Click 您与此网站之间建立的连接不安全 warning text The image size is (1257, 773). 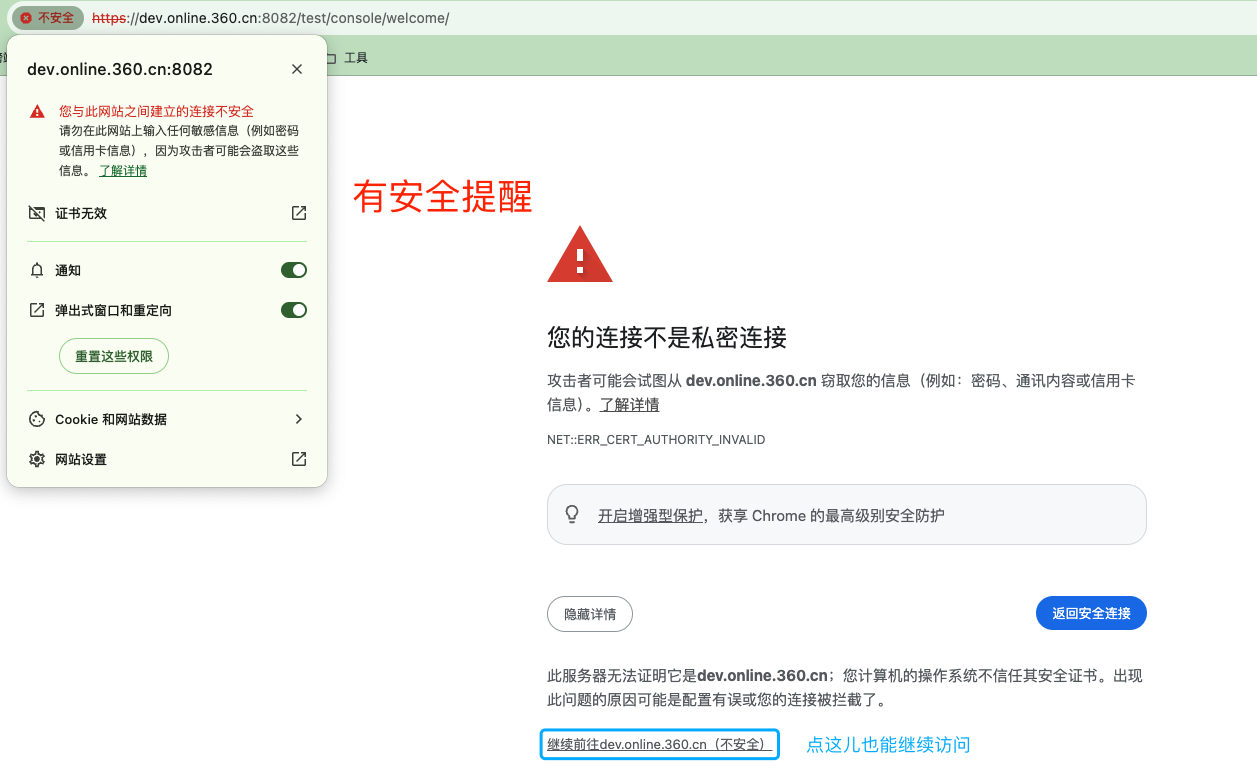[156, 111]
